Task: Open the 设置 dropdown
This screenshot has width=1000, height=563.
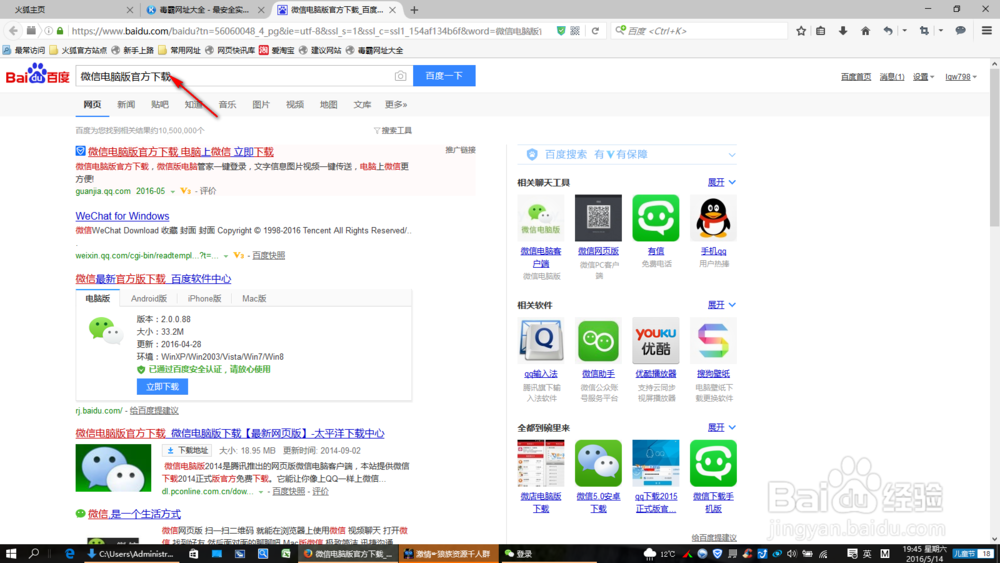Action: [923, 77]
